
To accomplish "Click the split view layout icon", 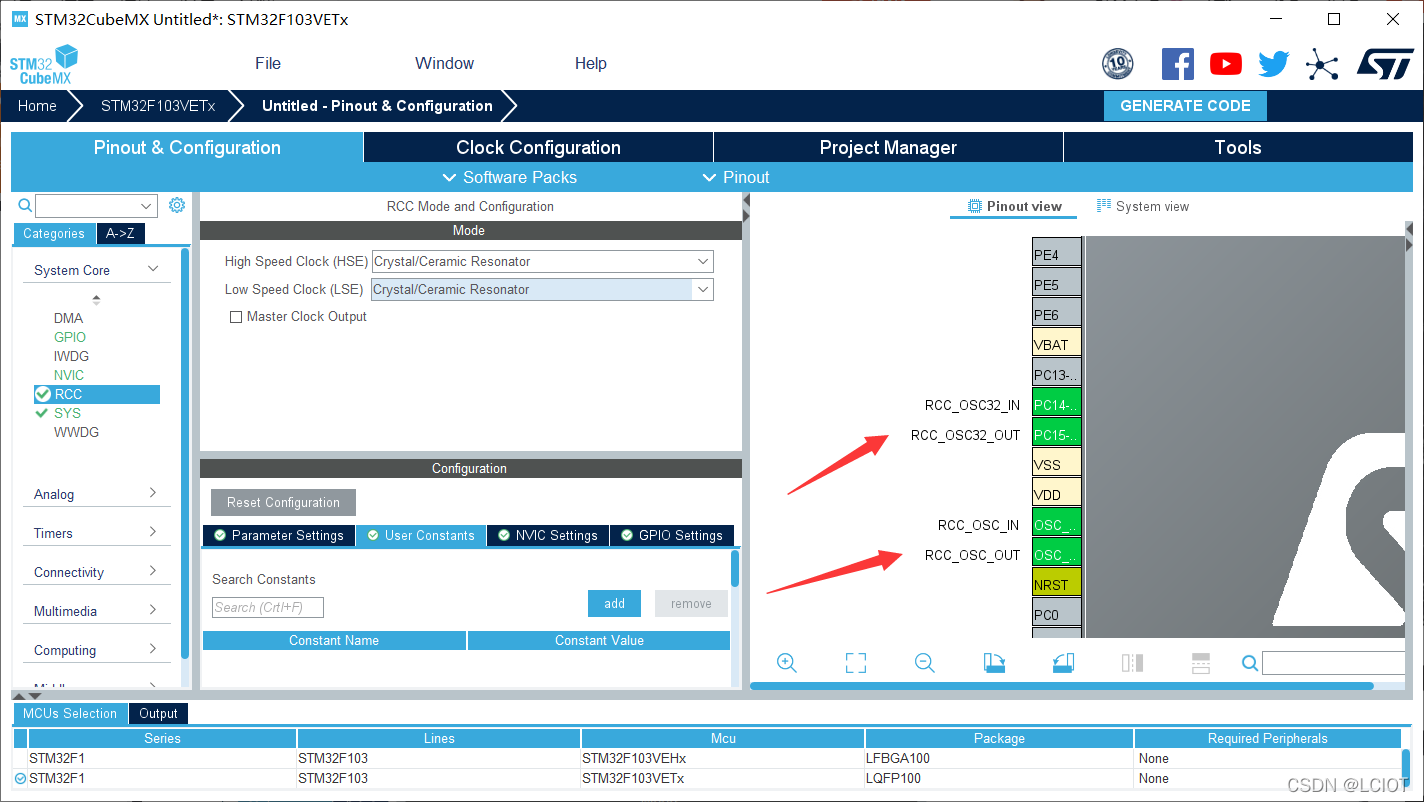I will coord(1201,663).
